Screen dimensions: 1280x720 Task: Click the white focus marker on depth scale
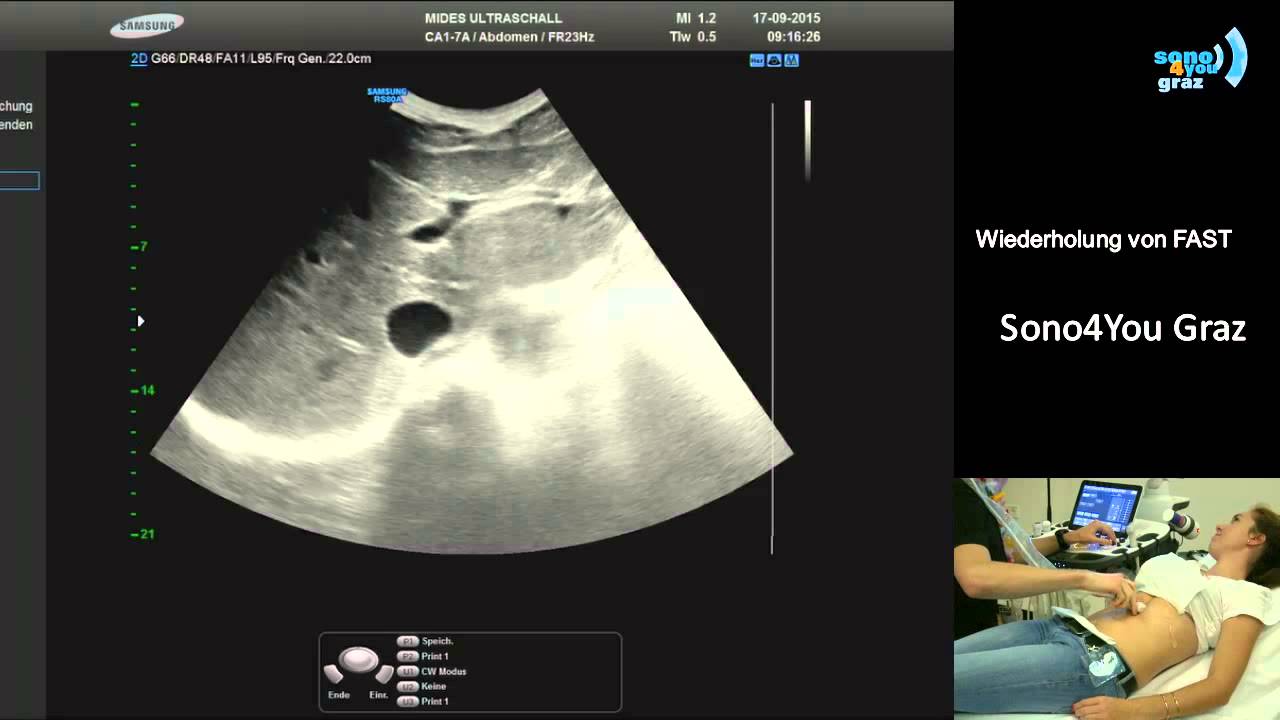[x=141, y=321]
